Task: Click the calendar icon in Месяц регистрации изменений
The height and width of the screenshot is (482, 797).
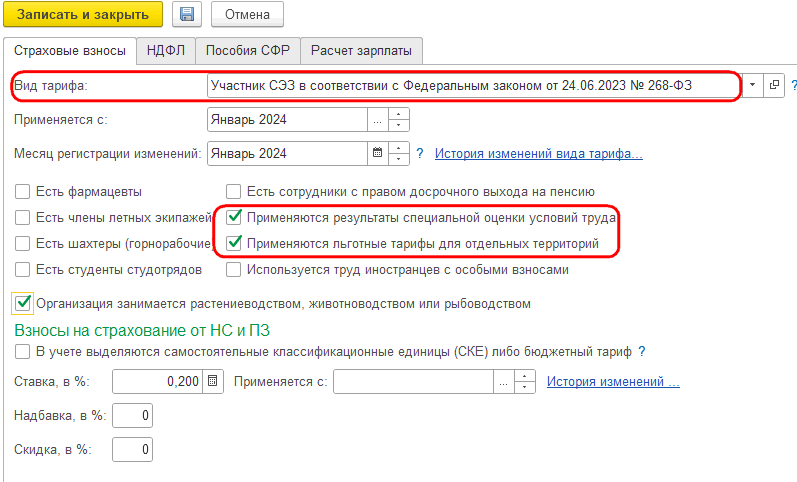Action: 377,153
